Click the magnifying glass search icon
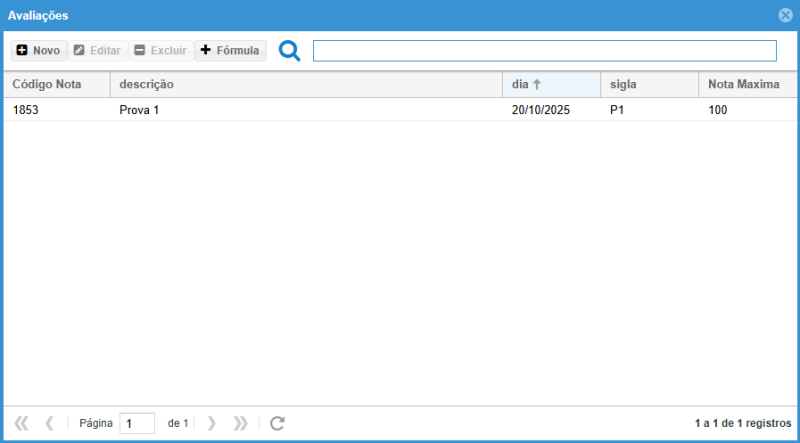Screen dimensions: 800x443 [289, 51]
